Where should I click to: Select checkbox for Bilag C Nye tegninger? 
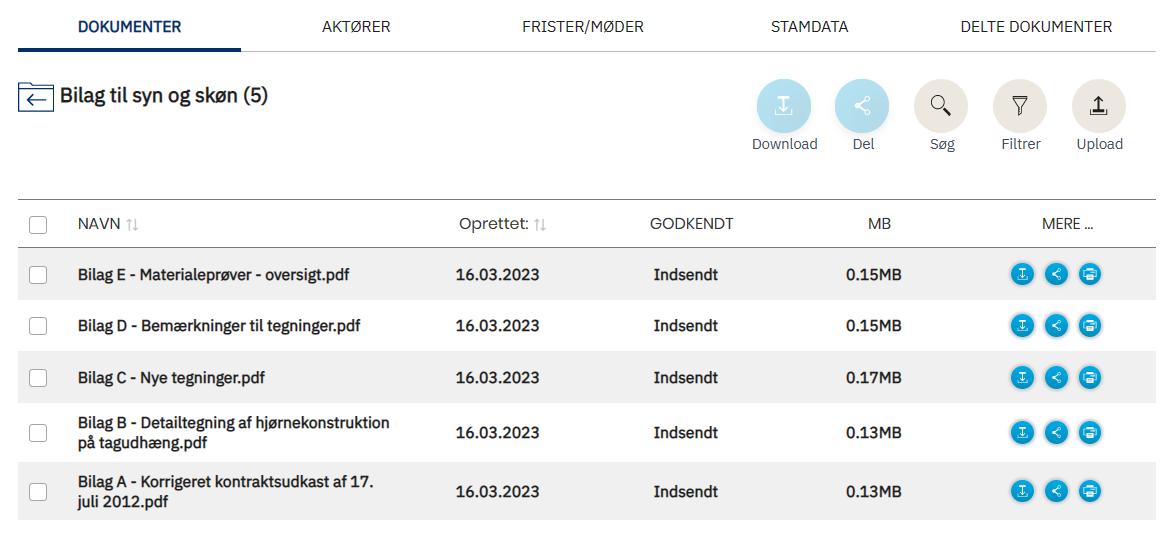38,377
